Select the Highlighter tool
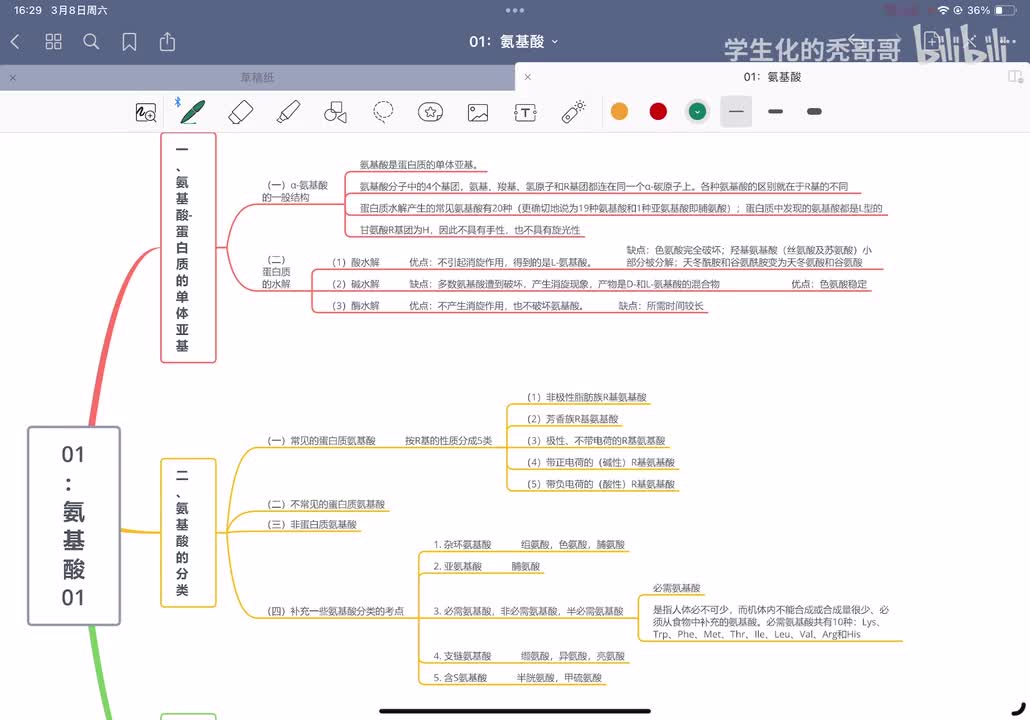Viewport: 1030px width, 720px height. point(288,112)
